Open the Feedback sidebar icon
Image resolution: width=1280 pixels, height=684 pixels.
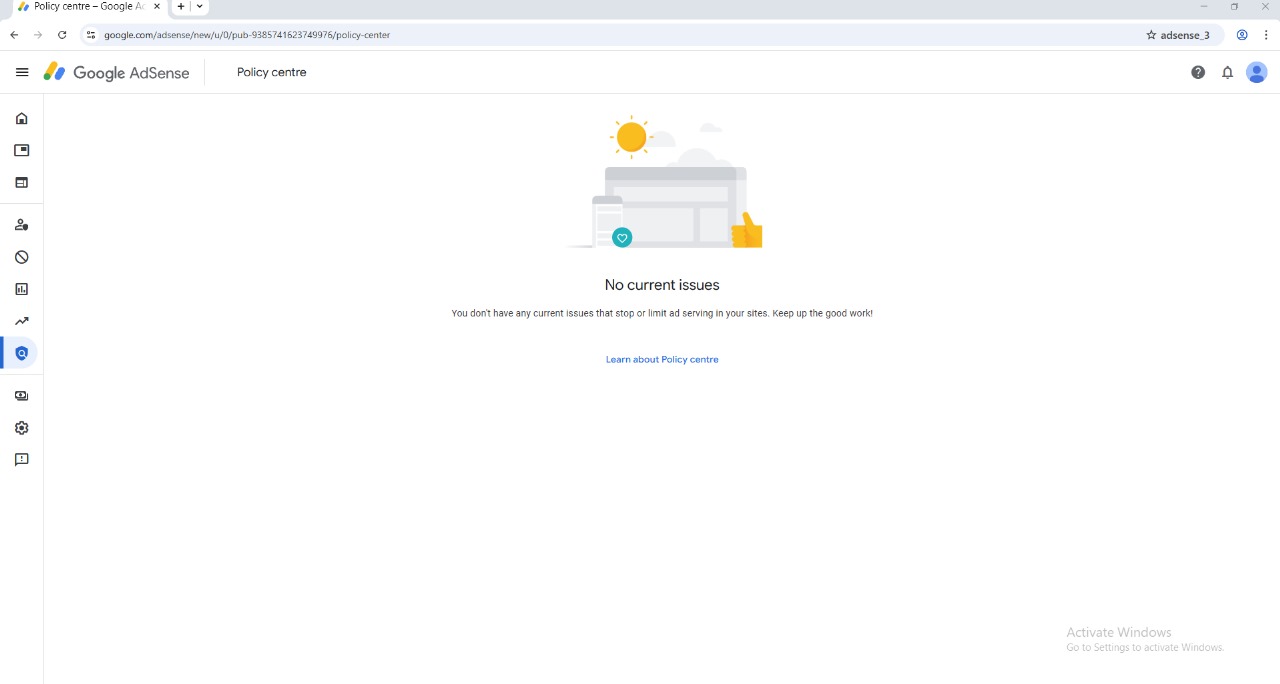pyautogui.click(x=22, y=460)
